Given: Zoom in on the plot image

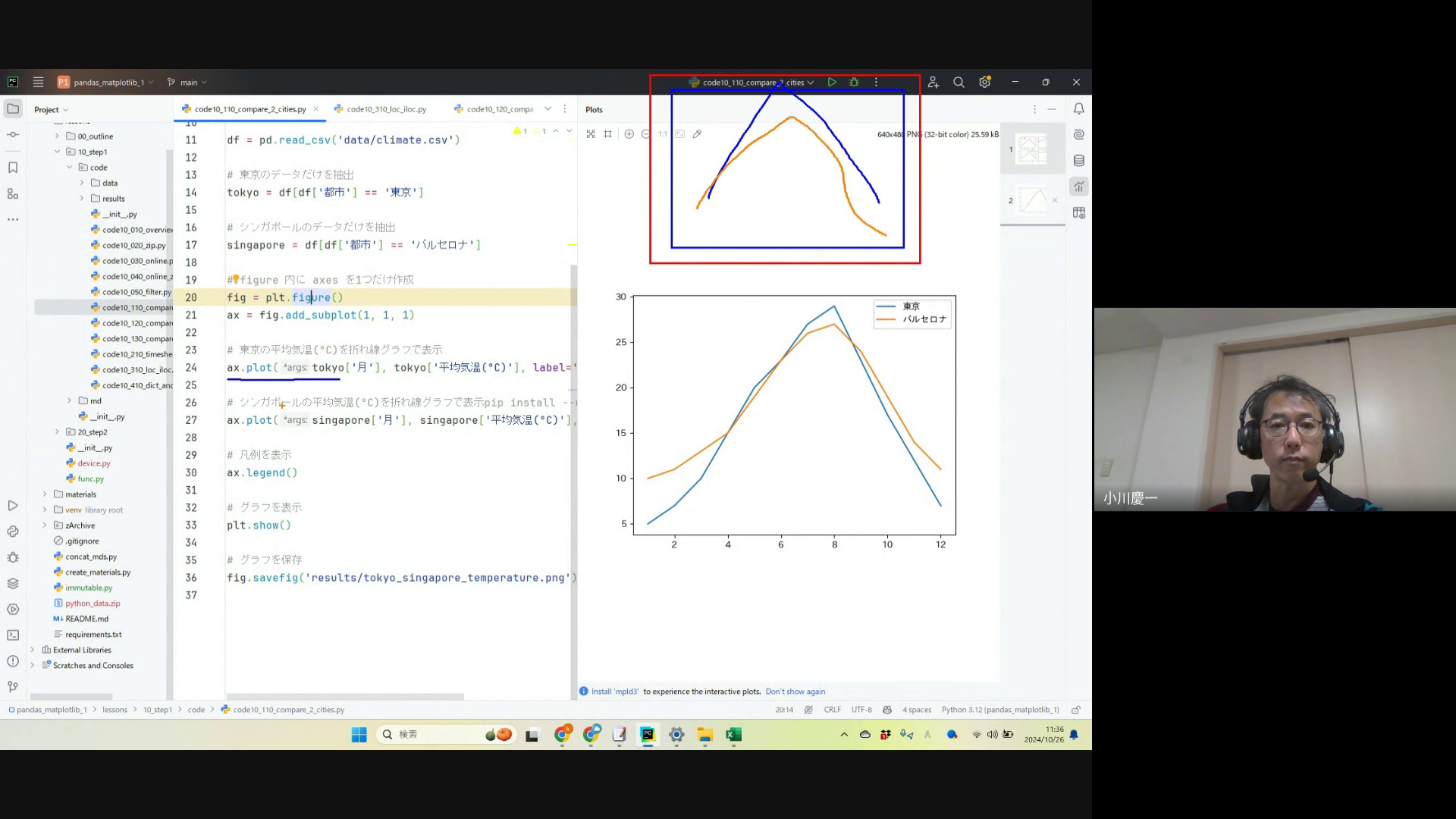Looking at the screenshot, I should coord(629,134).
